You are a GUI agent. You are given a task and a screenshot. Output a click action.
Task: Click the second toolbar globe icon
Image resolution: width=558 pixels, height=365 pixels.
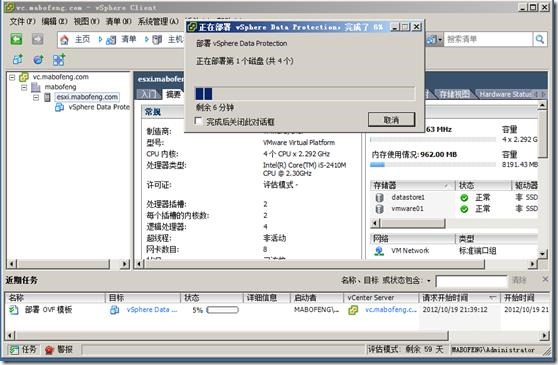tap(38, 59)
